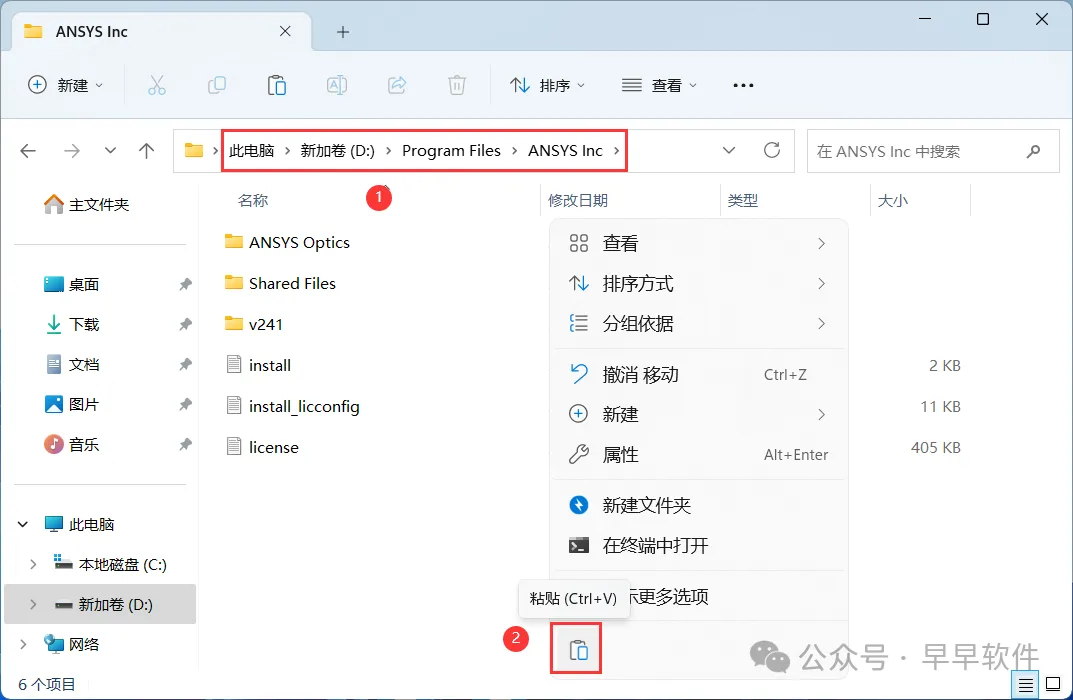Add a new tab with plus button

343,31
